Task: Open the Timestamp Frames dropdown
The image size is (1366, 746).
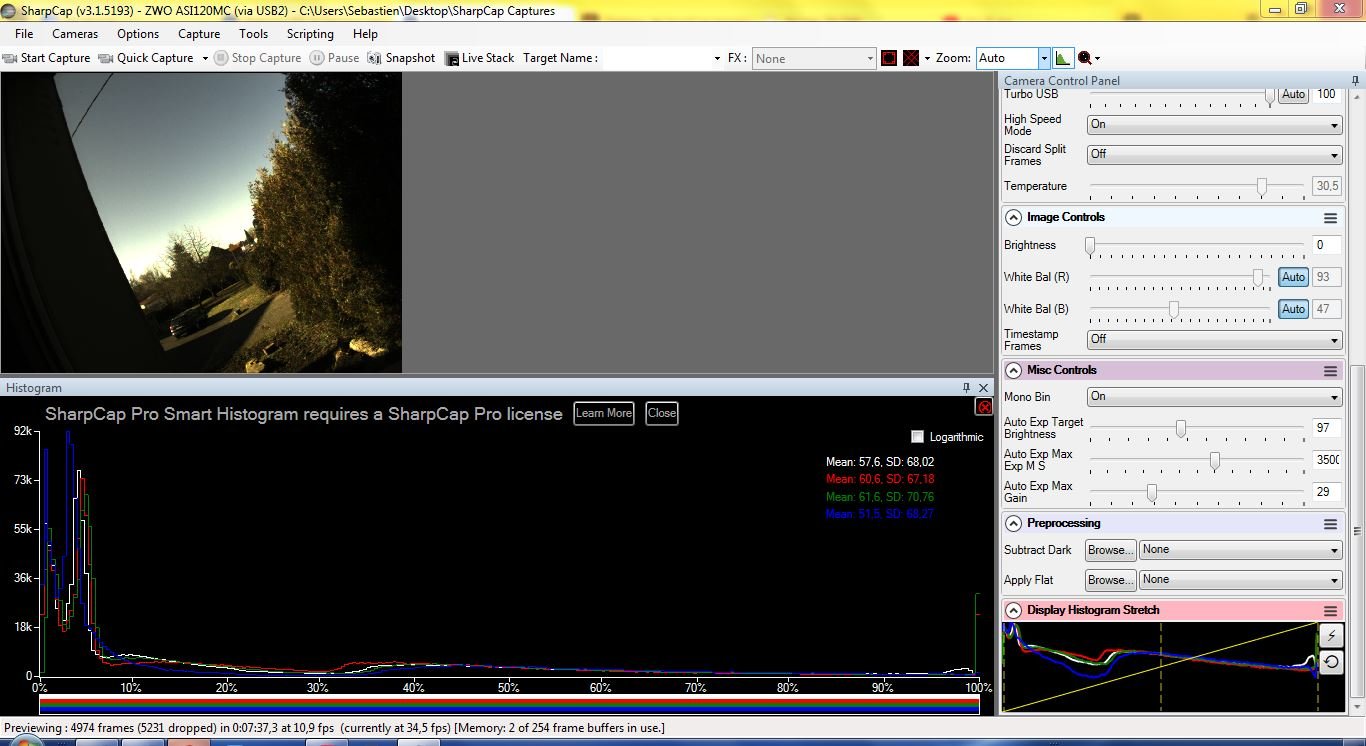Action: [x=1214, y=340]
